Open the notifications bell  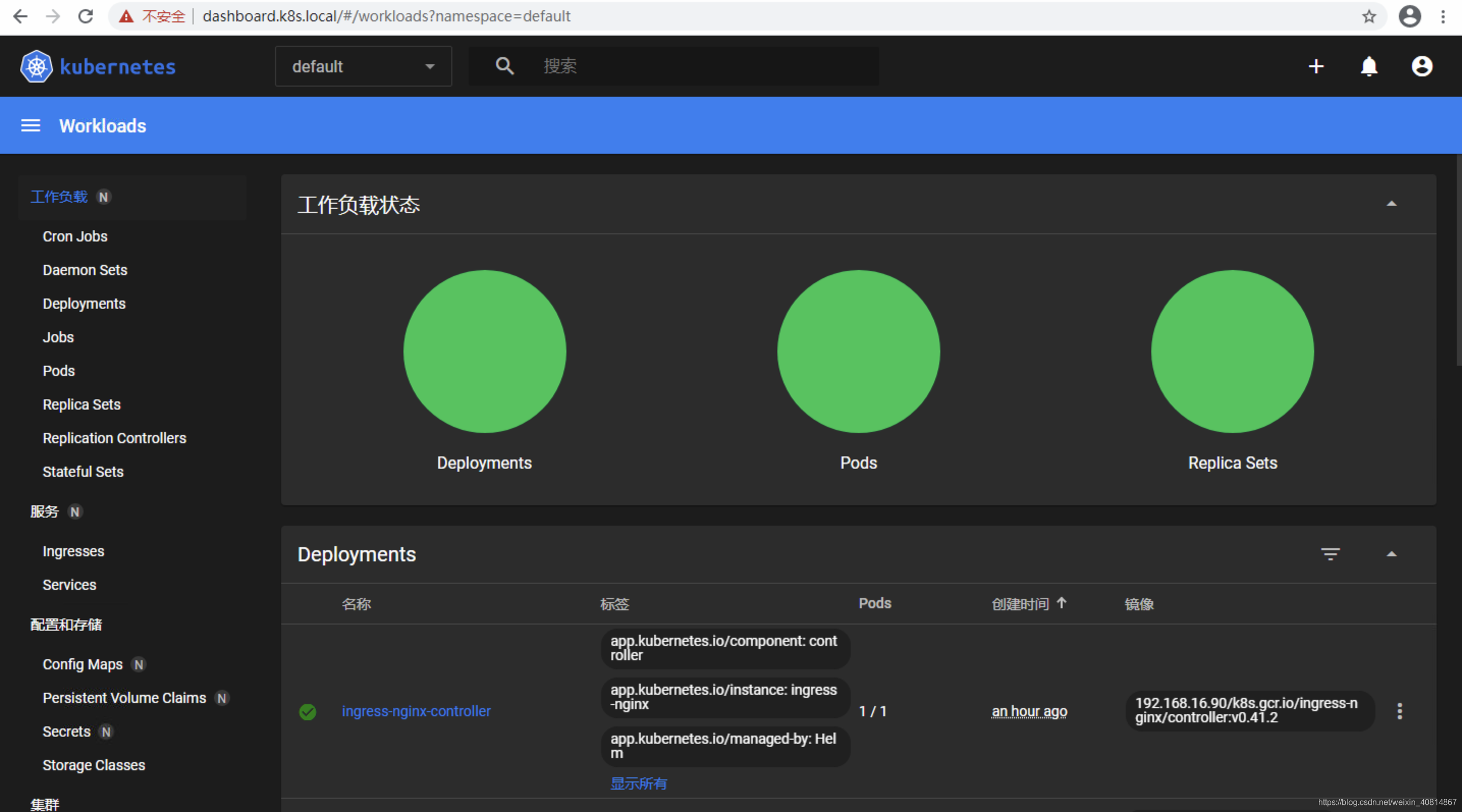click(x=1369, y=66)
